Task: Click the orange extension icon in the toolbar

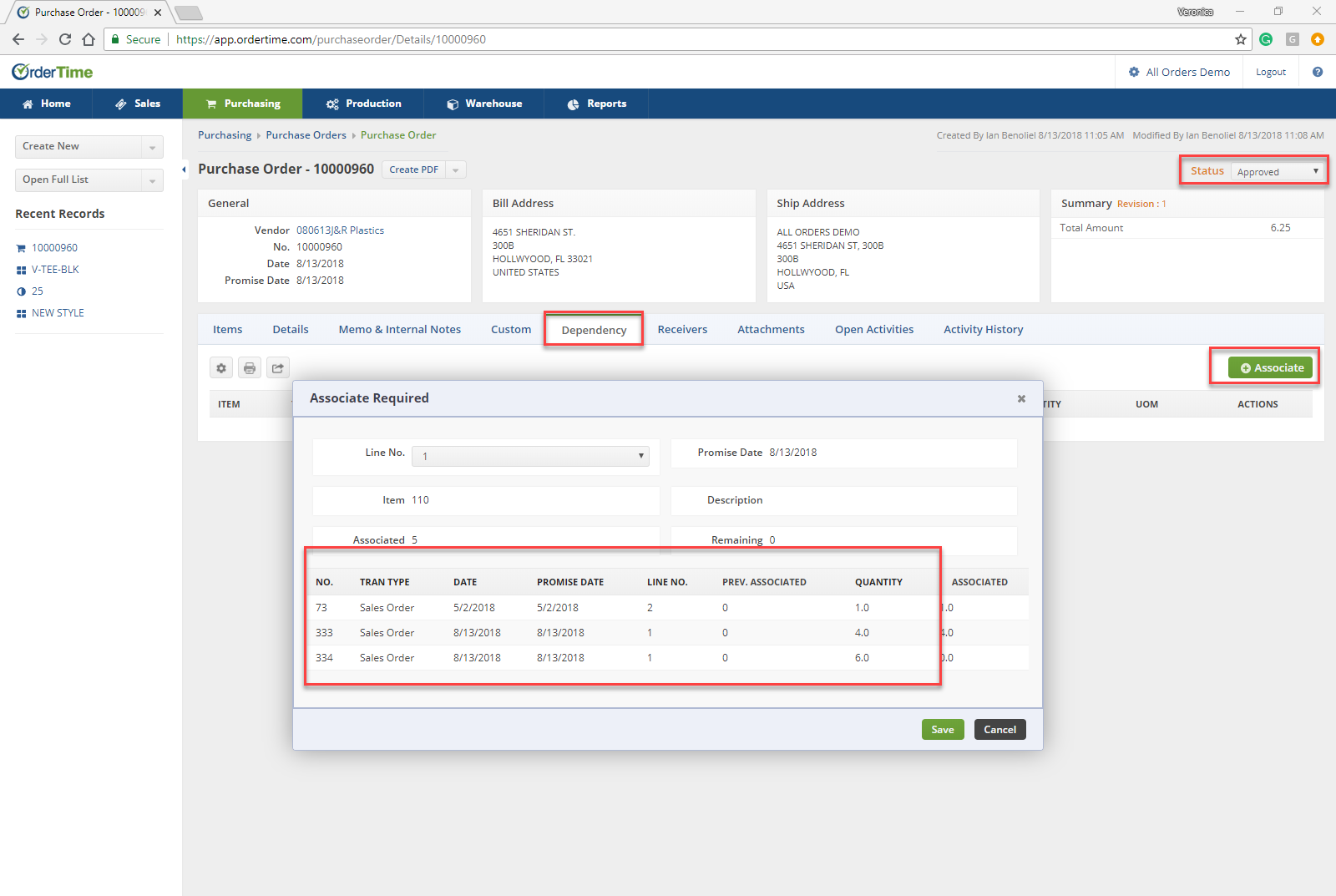Action: (x=1318, y=39)
